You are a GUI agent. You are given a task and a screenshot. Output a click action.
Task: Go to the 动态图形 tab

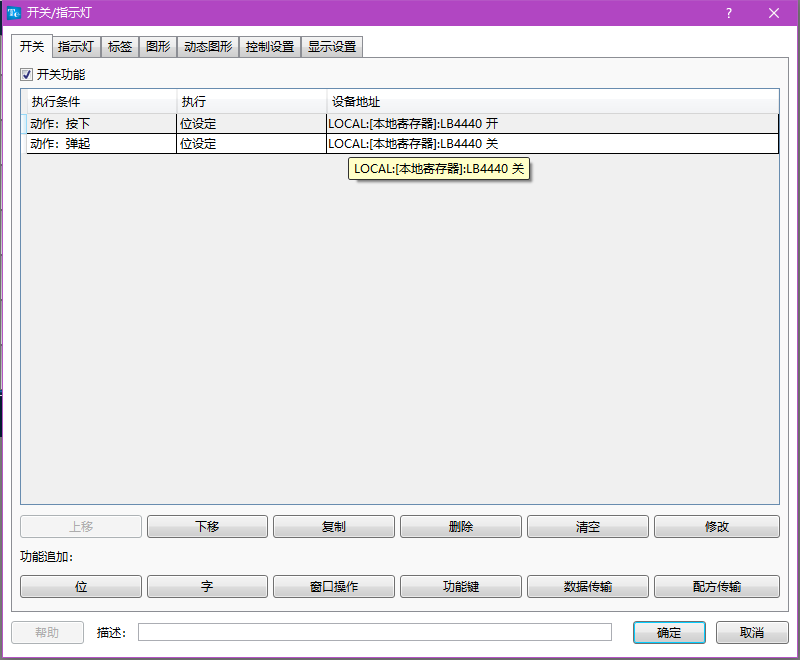tap(208, 47)
